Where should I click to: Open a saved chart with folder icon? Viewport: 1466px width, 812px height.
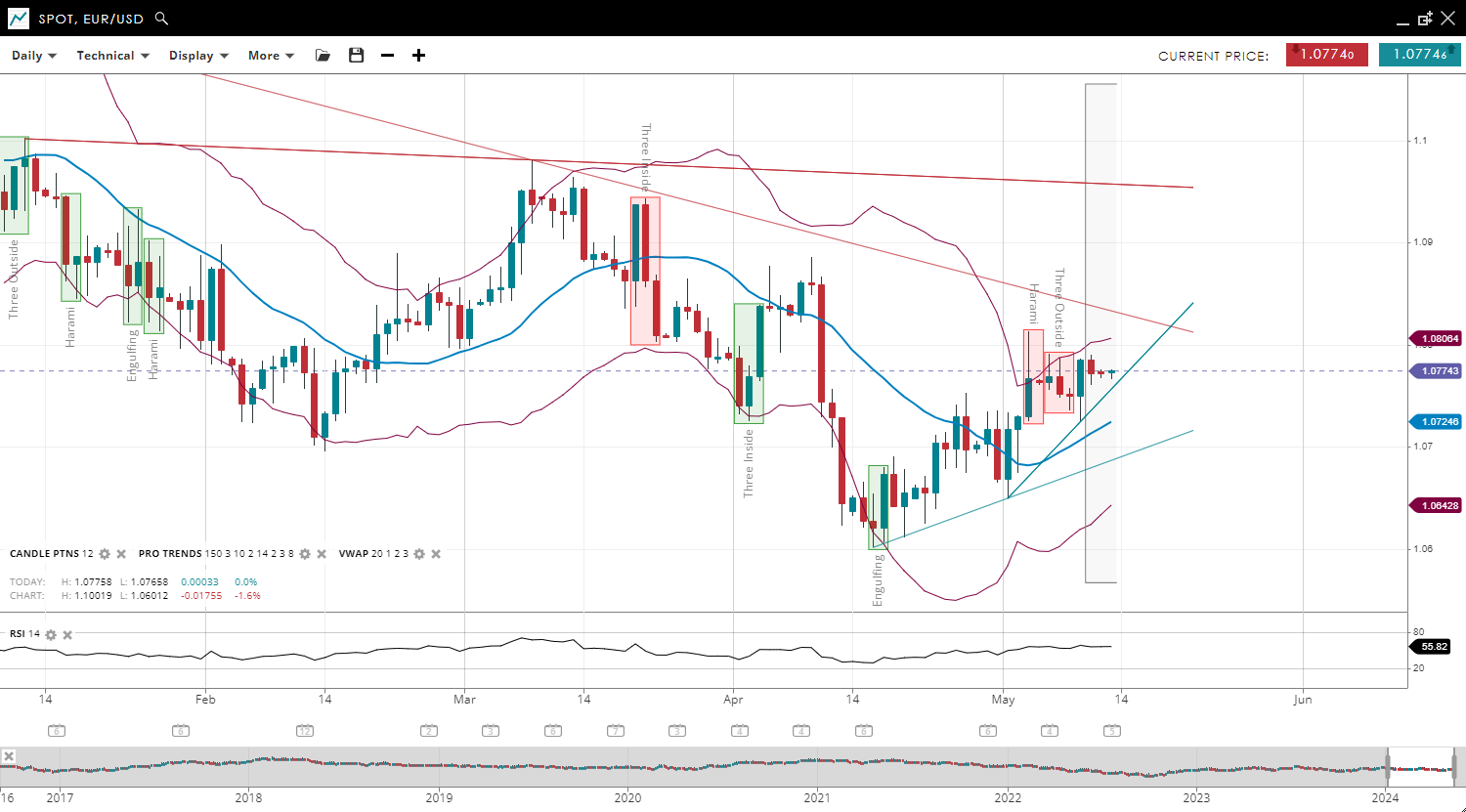click(x=323, y=56)
